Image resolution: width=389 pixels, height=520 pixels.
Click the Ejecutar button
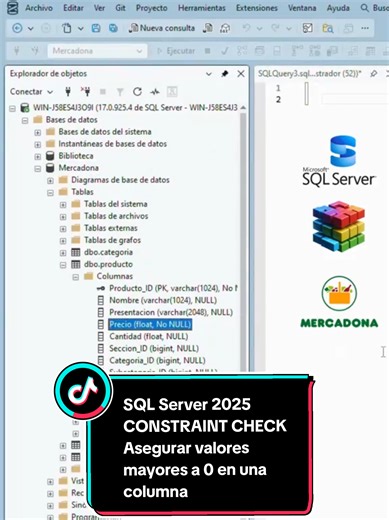point(176,51)
